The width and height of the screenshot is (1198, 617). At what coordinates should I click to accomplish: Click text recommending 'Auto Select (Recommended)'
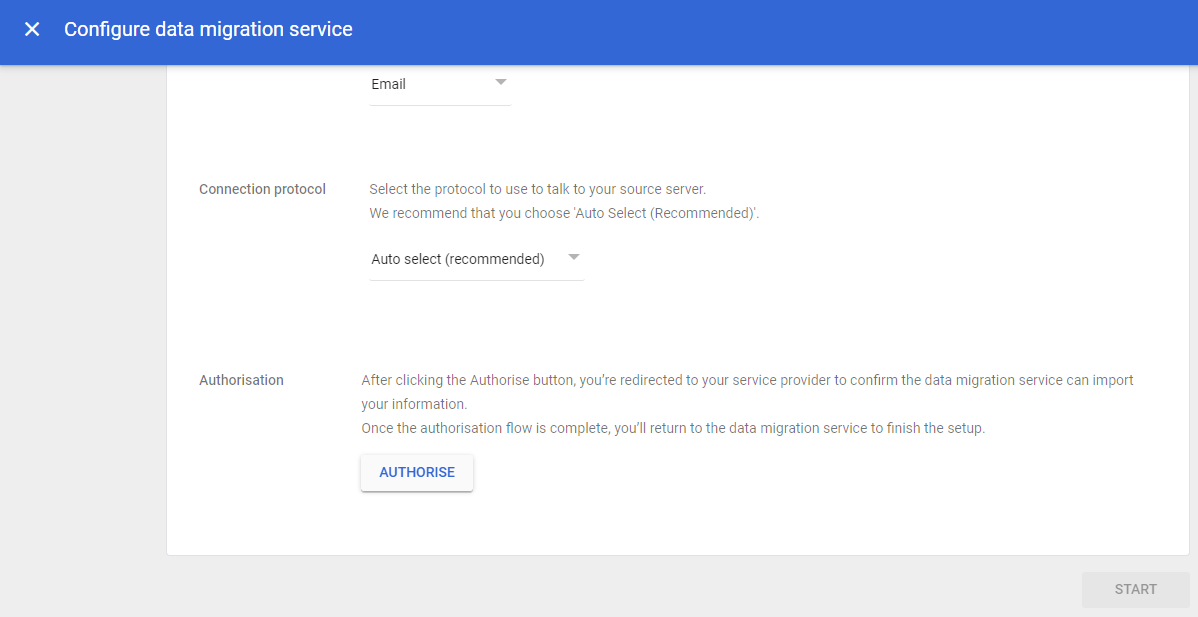(x=564, y=213)
